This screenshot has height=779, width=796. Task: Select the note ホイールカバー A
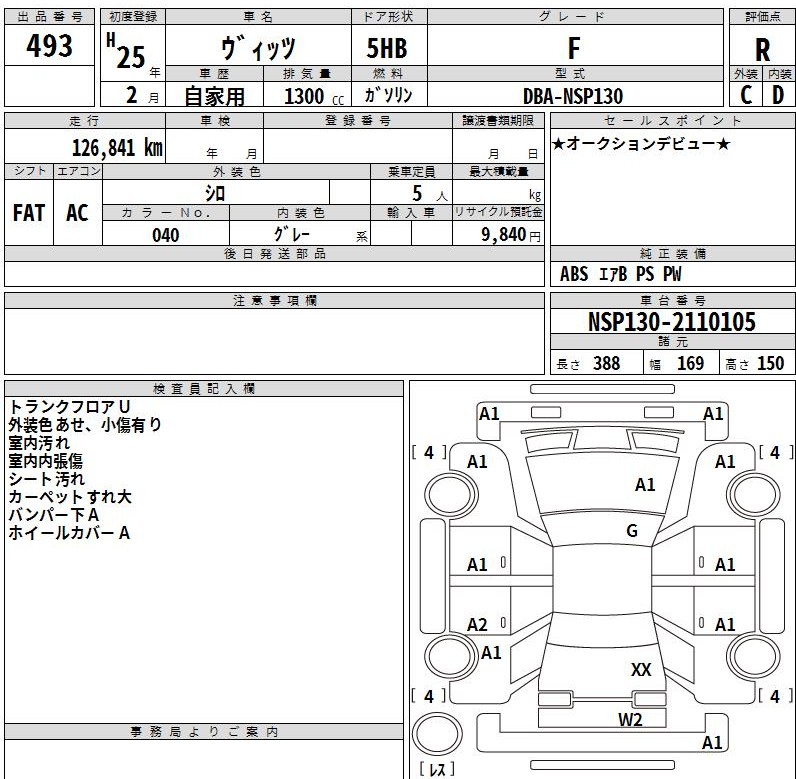point(69,533)
